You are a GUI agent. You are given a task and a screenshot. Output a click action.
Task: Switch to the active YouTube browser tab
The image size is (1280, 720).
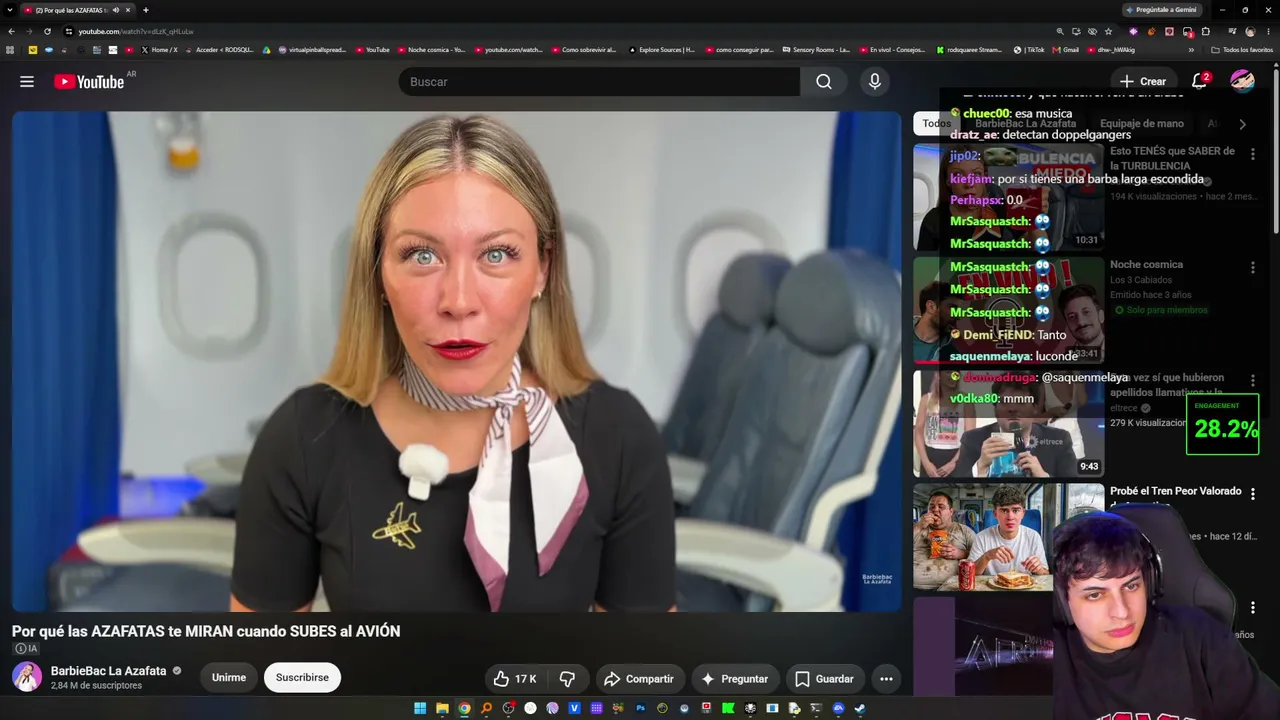point(78,10)
